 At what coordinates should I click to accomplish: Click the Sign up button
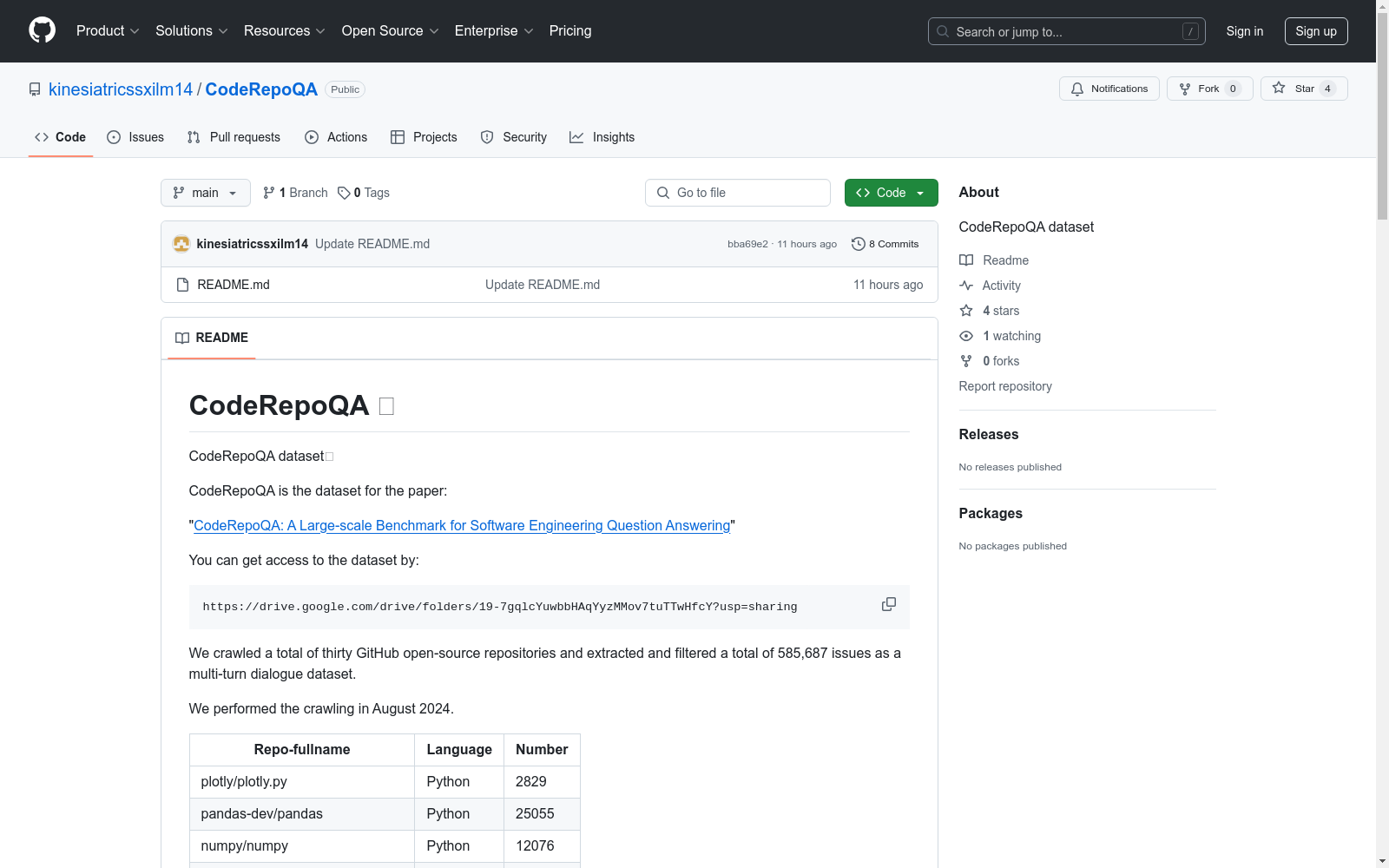(1315, 31)
